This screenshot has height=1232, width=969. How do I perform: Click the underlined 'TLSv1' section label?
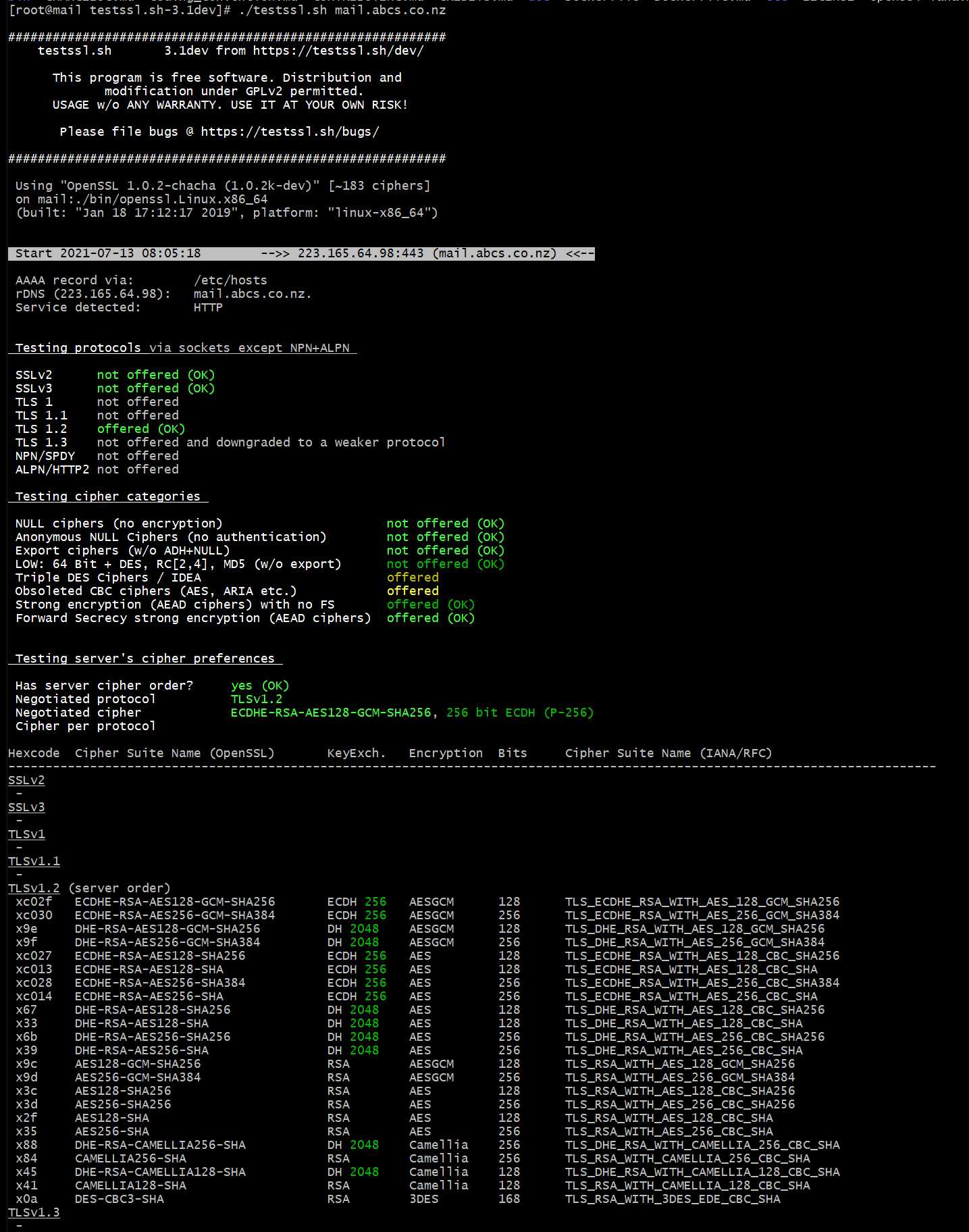pos(26,834)
